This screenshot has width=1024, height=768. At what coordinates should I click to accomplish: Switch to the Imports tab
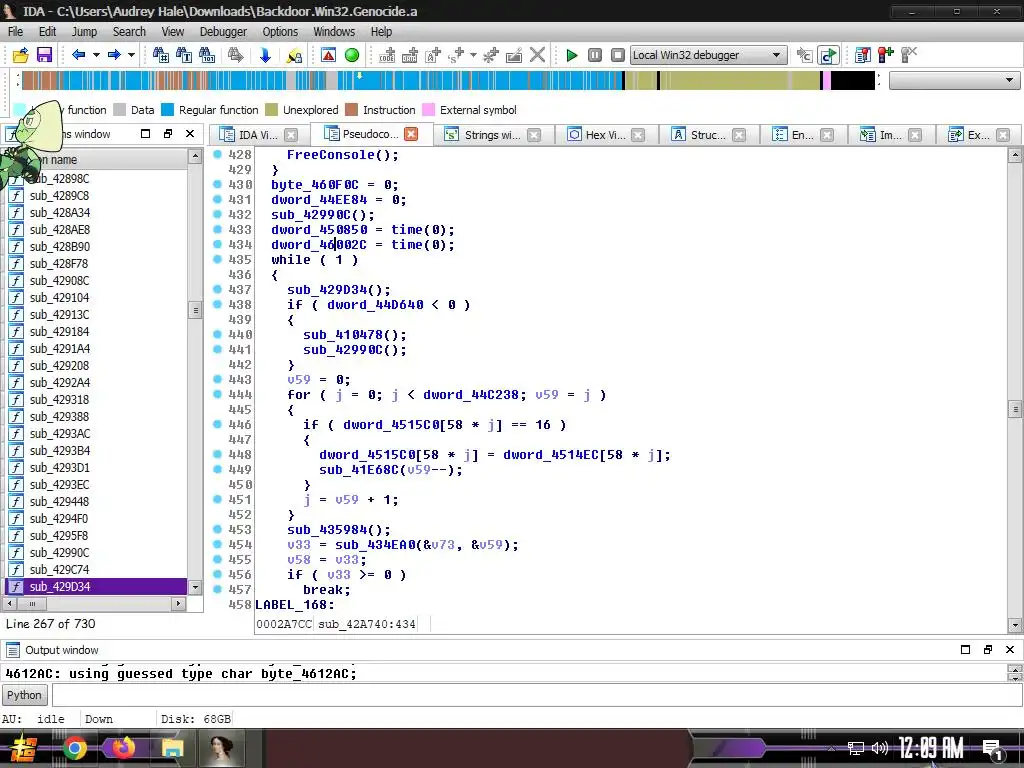(889, 135)
